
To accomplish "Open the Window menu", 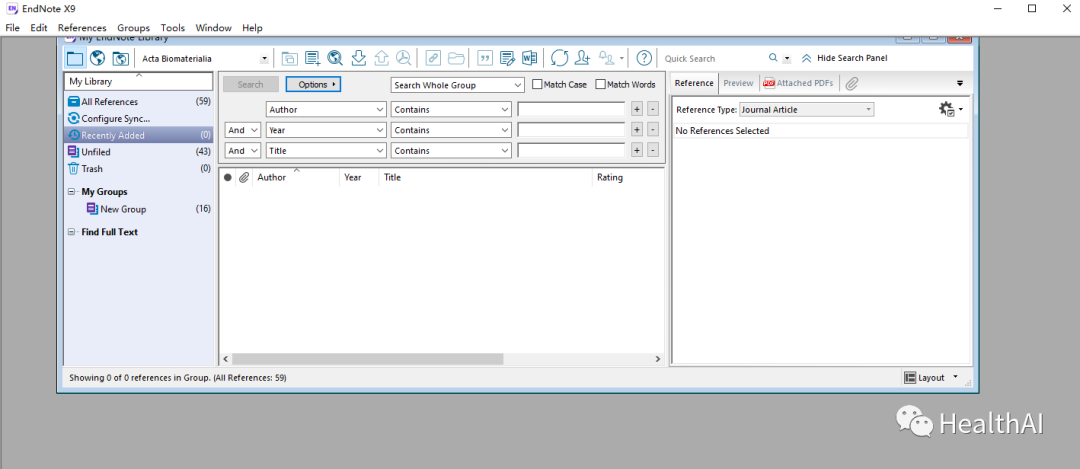I will (214, 28).
